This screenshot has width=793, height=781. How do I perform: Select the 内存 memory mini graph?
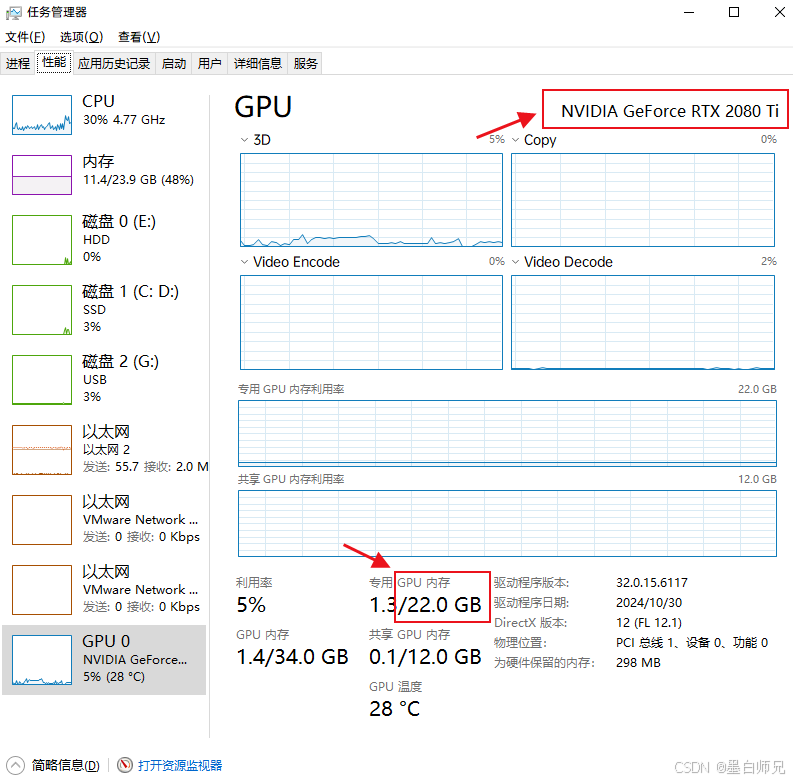click(42, 175)
